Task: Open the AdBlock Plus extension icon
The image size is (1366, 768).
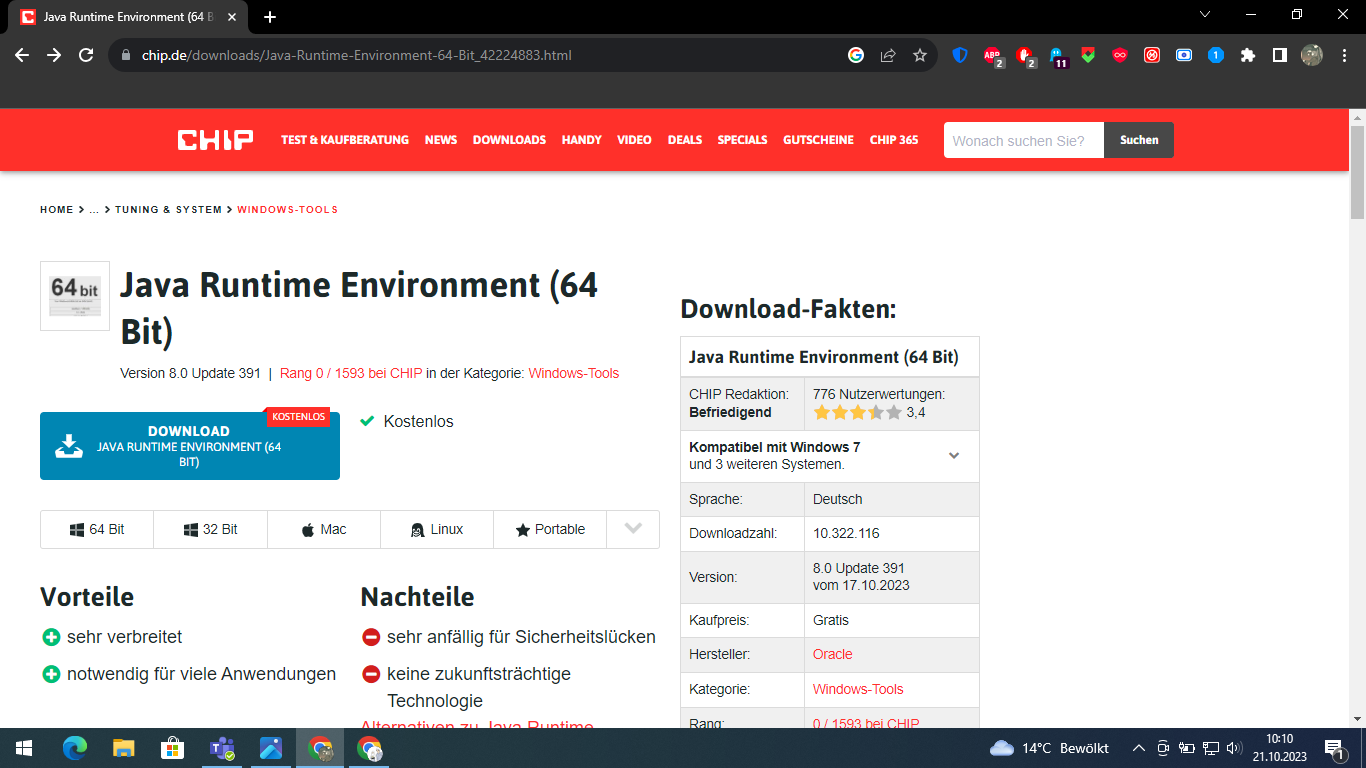Action: (x=991, y=56)
